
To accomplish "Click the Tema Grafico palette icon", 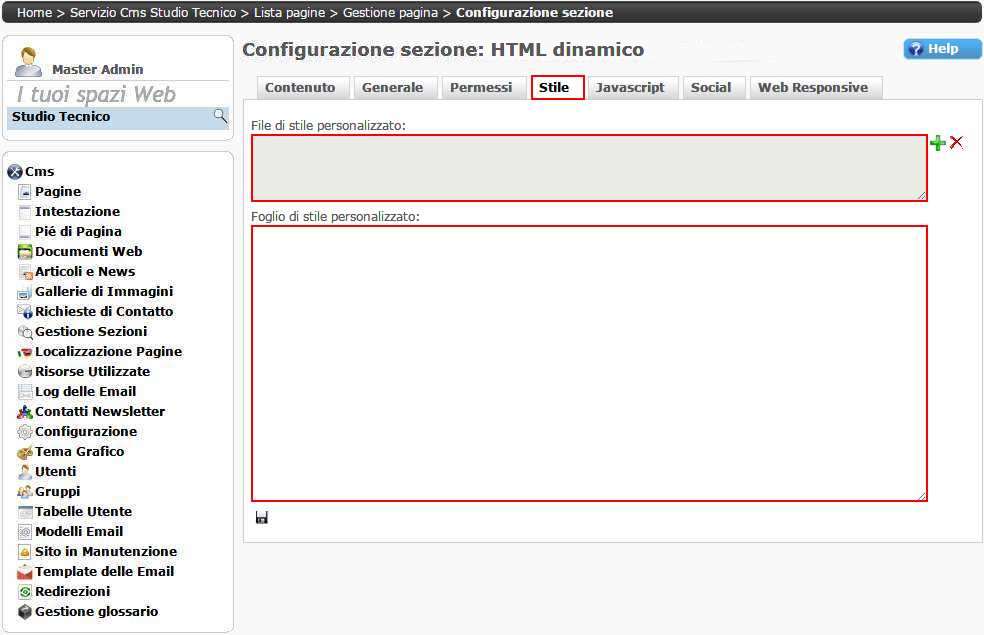I will 26,452.
